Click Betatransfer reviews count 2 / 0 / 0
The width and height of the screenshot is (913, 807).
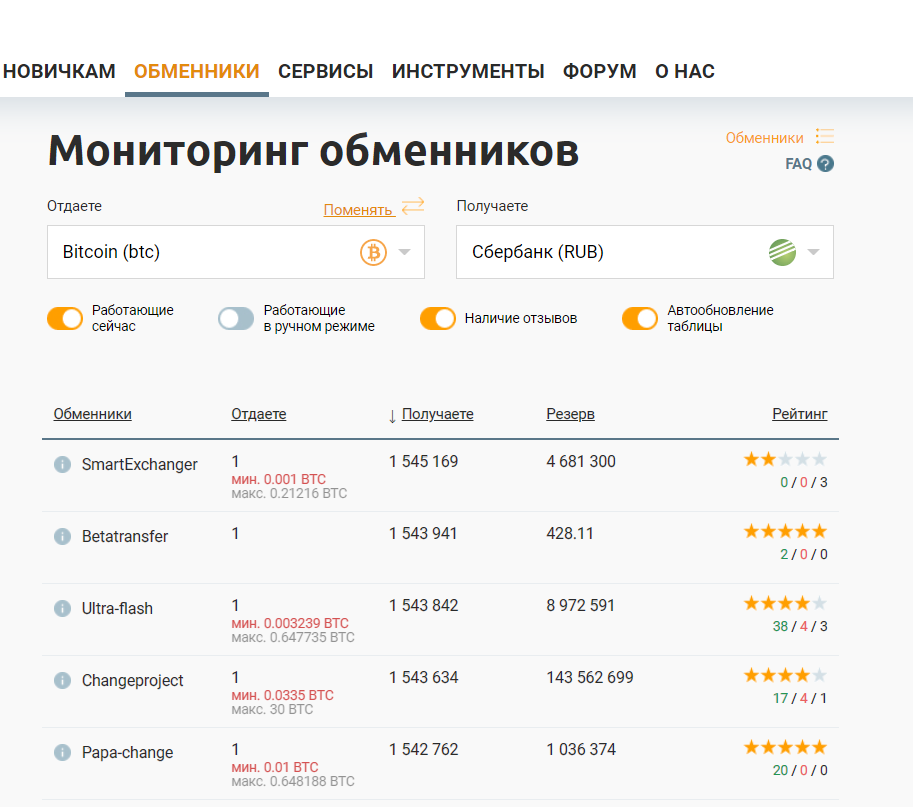click(804, 554)
